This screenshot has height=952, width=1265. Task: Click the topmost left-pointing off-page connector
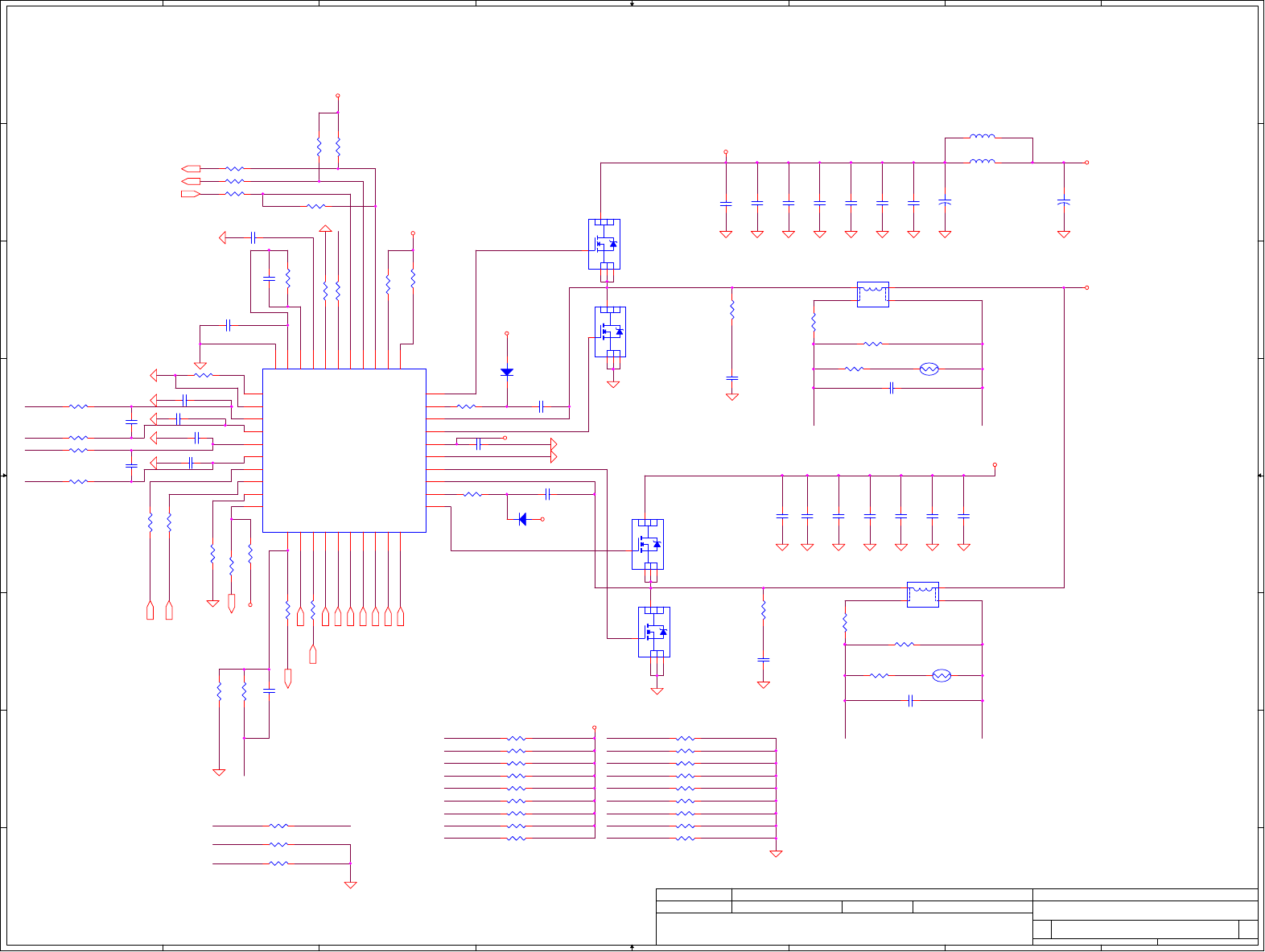pos(192,169)
